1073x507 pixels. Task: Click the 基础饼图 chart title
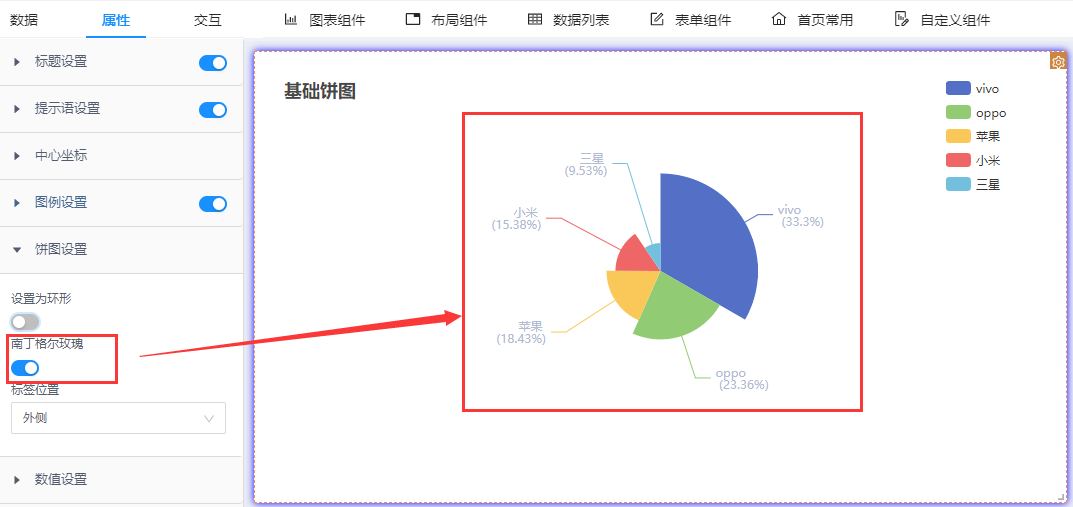pyautogui.click(x=320, y=91)
